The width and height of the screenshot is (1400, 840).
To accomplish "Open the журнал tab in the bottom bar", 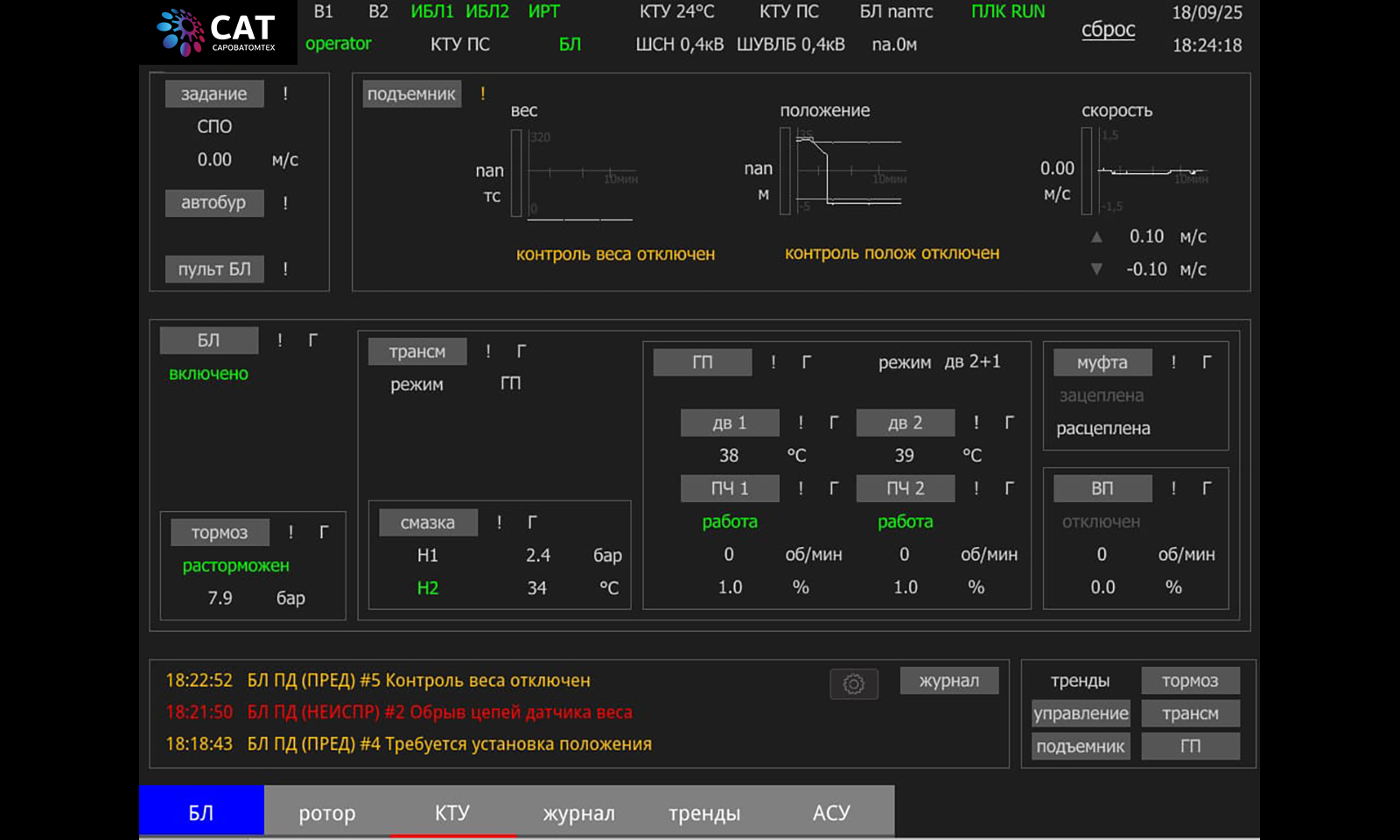I will coord(578,813).
